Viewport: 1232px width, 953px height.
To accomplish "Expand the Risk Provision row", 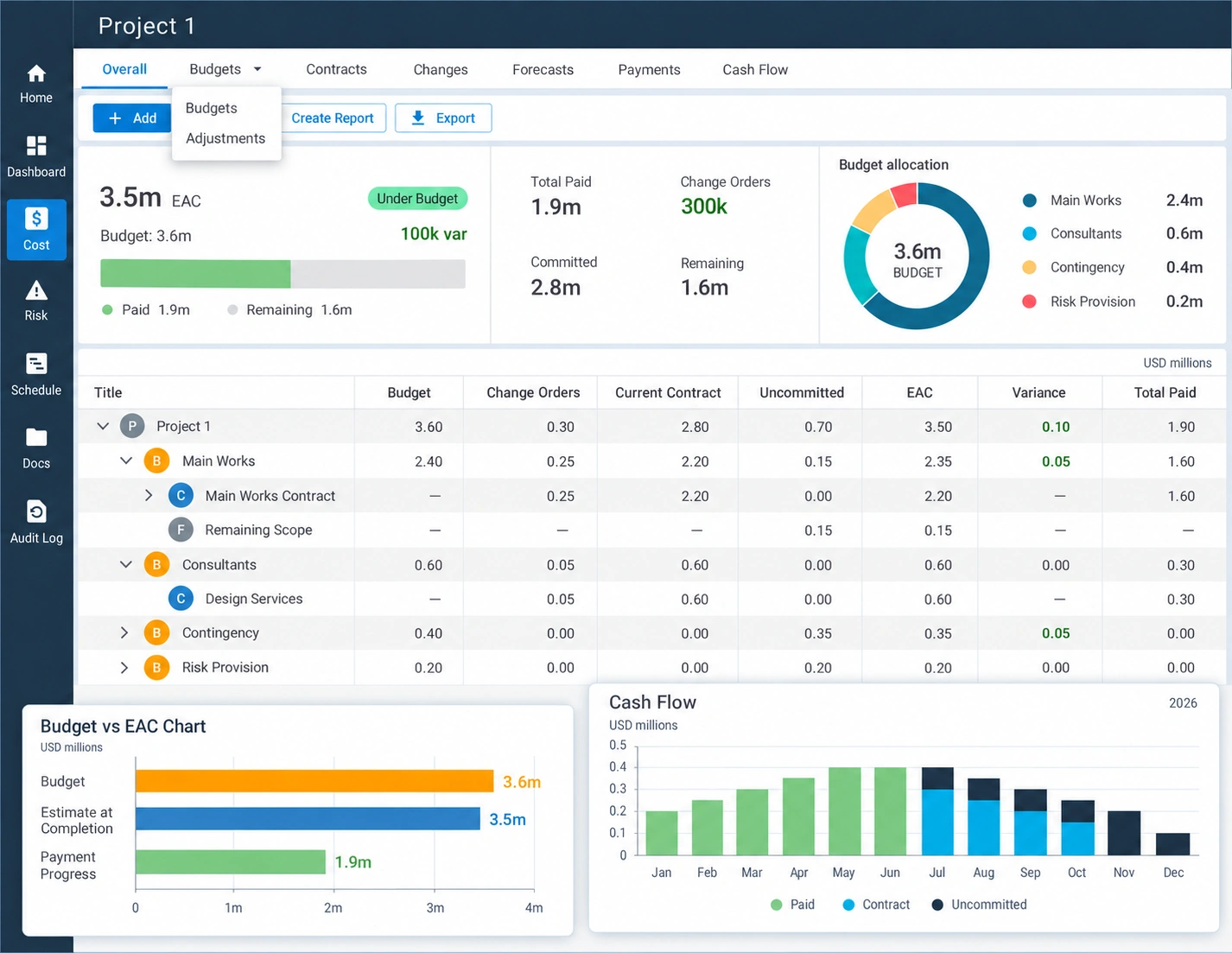I will [x=124, y=667].
